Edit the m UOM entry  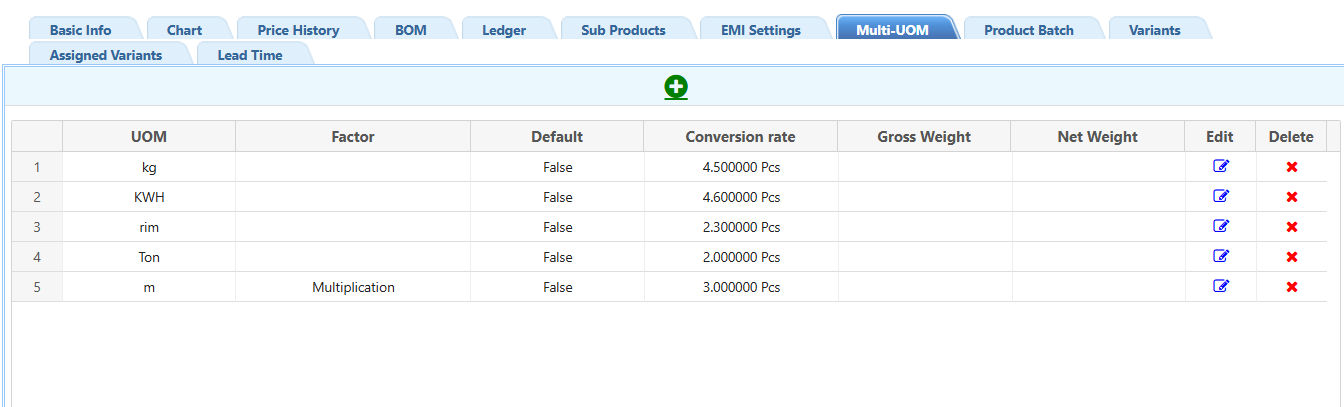(x=1220, y=287)
